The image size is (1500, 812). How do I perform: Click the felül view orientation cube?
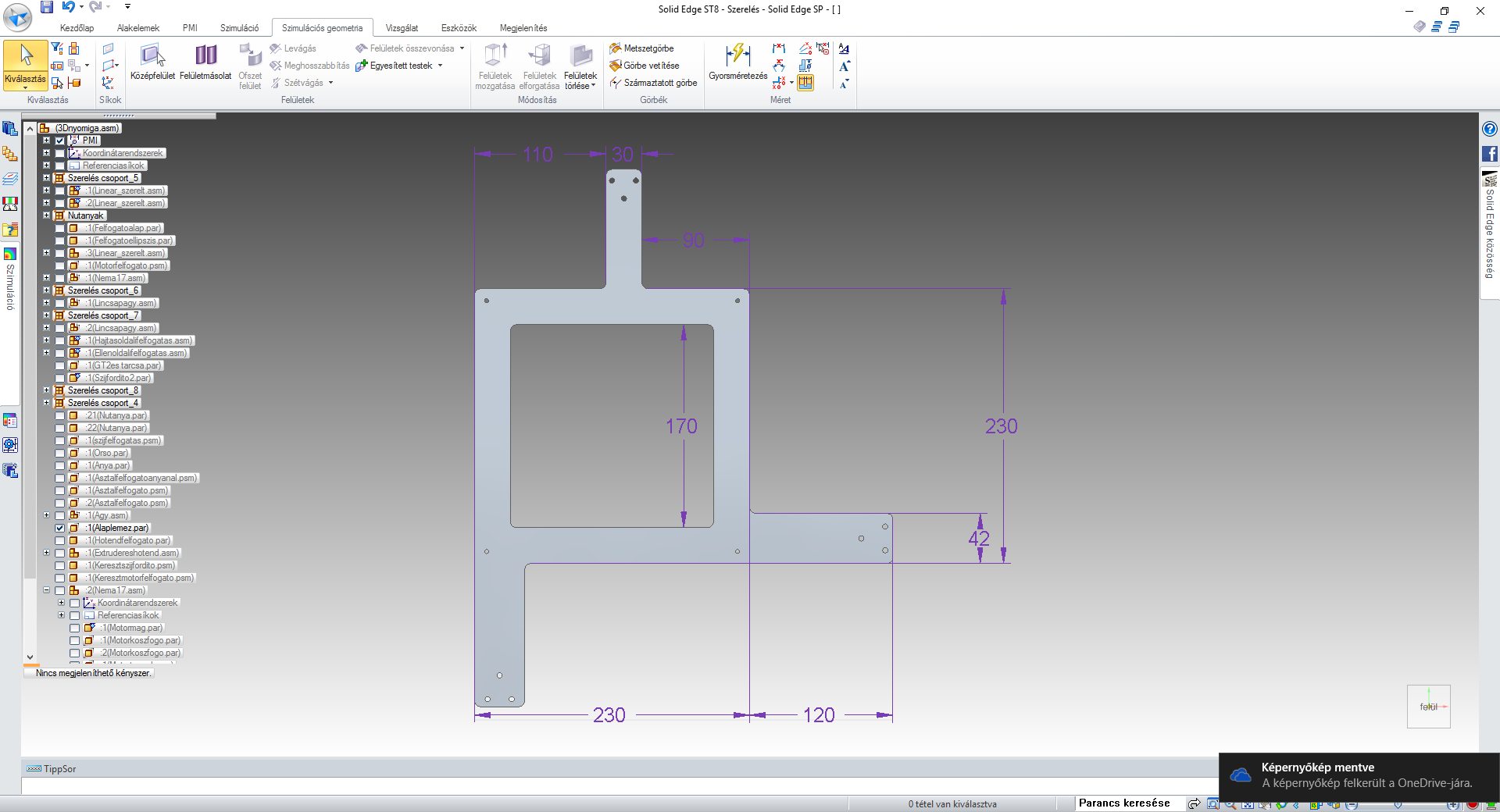[1428, 707]
